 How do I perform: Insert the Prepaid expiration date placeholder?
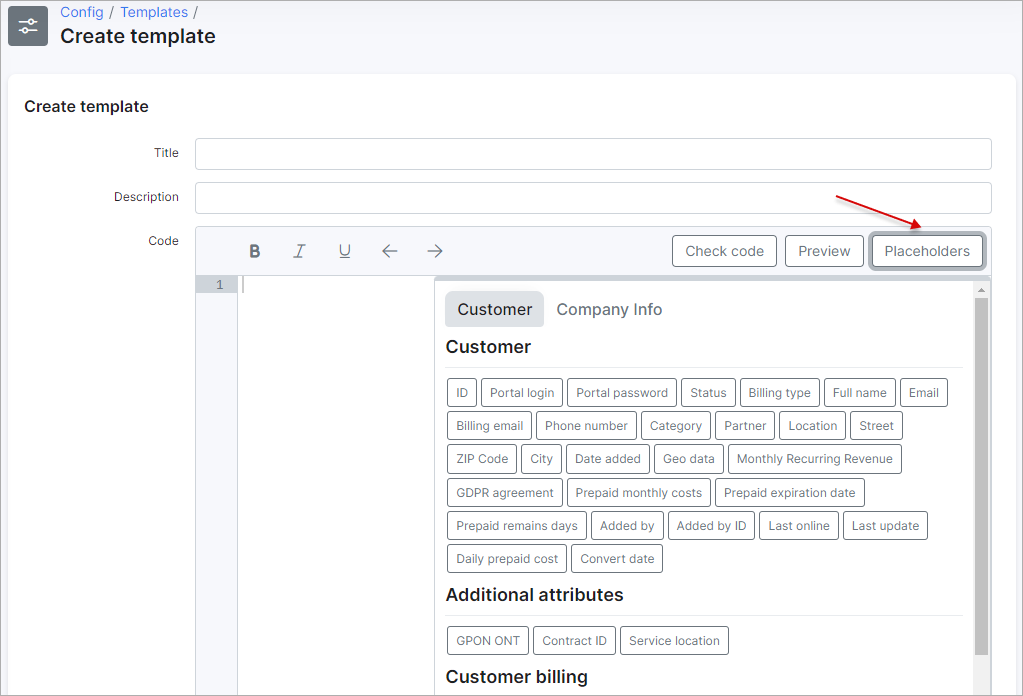(789, 493)
